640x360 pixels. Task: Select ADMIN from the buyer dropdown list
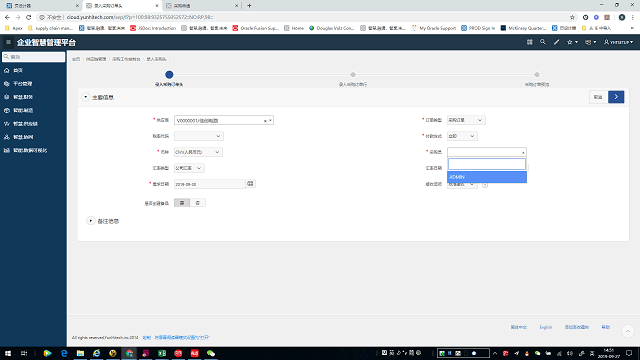(x=487, y=177)
